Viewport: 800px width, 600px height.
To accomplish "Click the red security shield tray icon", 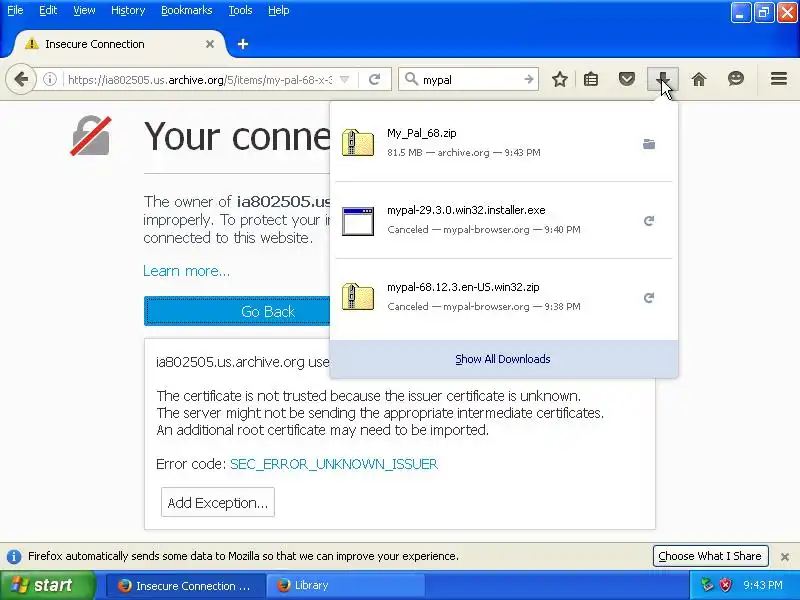I will pos(726,585).
